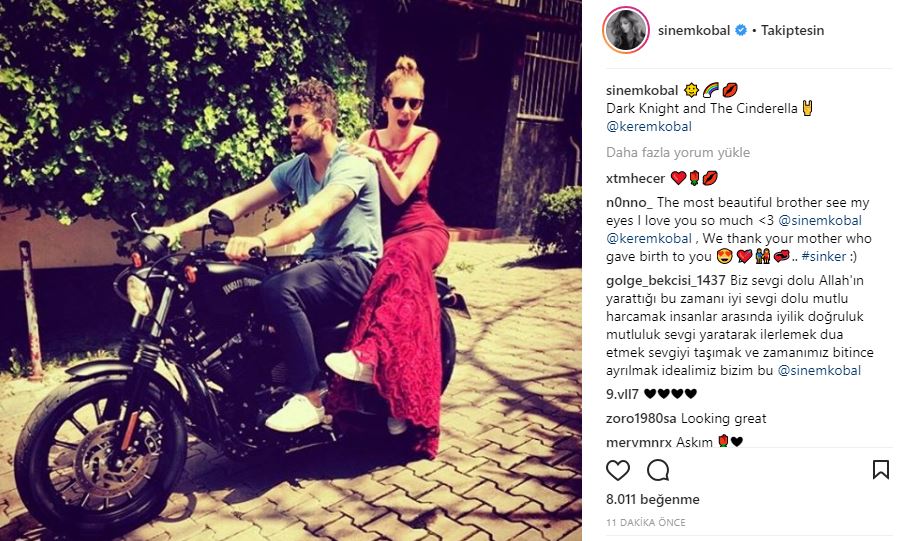Like the post with the heart icon
Image resolution: width=897 pixels, height=541 pixels.
[x=618, y=470]
